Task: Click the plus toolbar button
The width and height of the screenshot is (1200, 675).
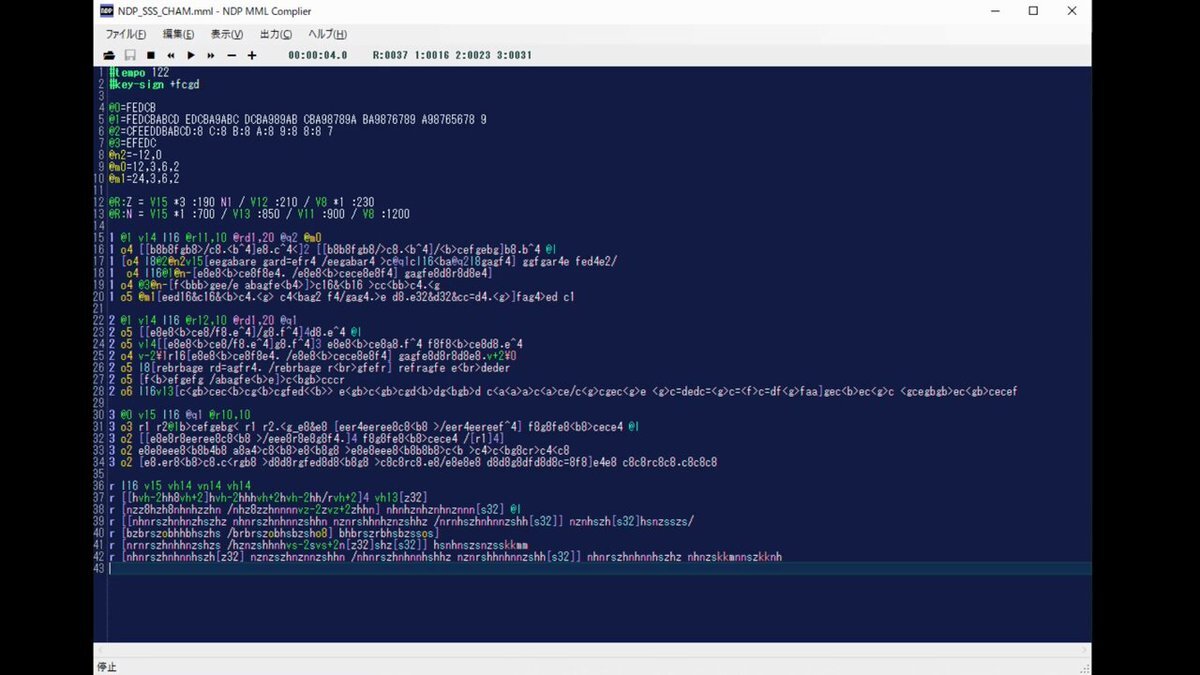Action: [252, 55]
